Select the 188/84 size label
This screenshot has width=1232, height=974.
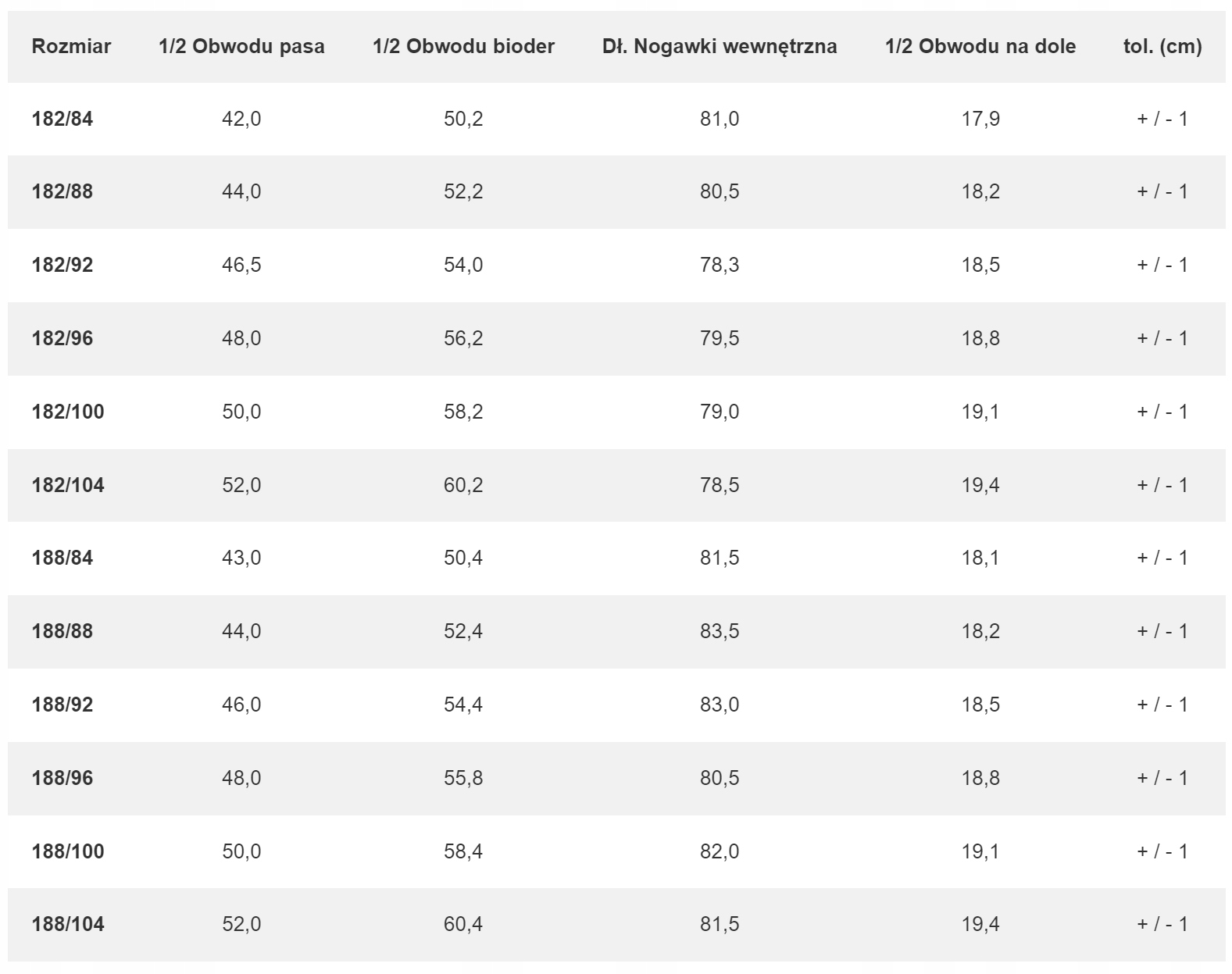[x=62, y=558]
